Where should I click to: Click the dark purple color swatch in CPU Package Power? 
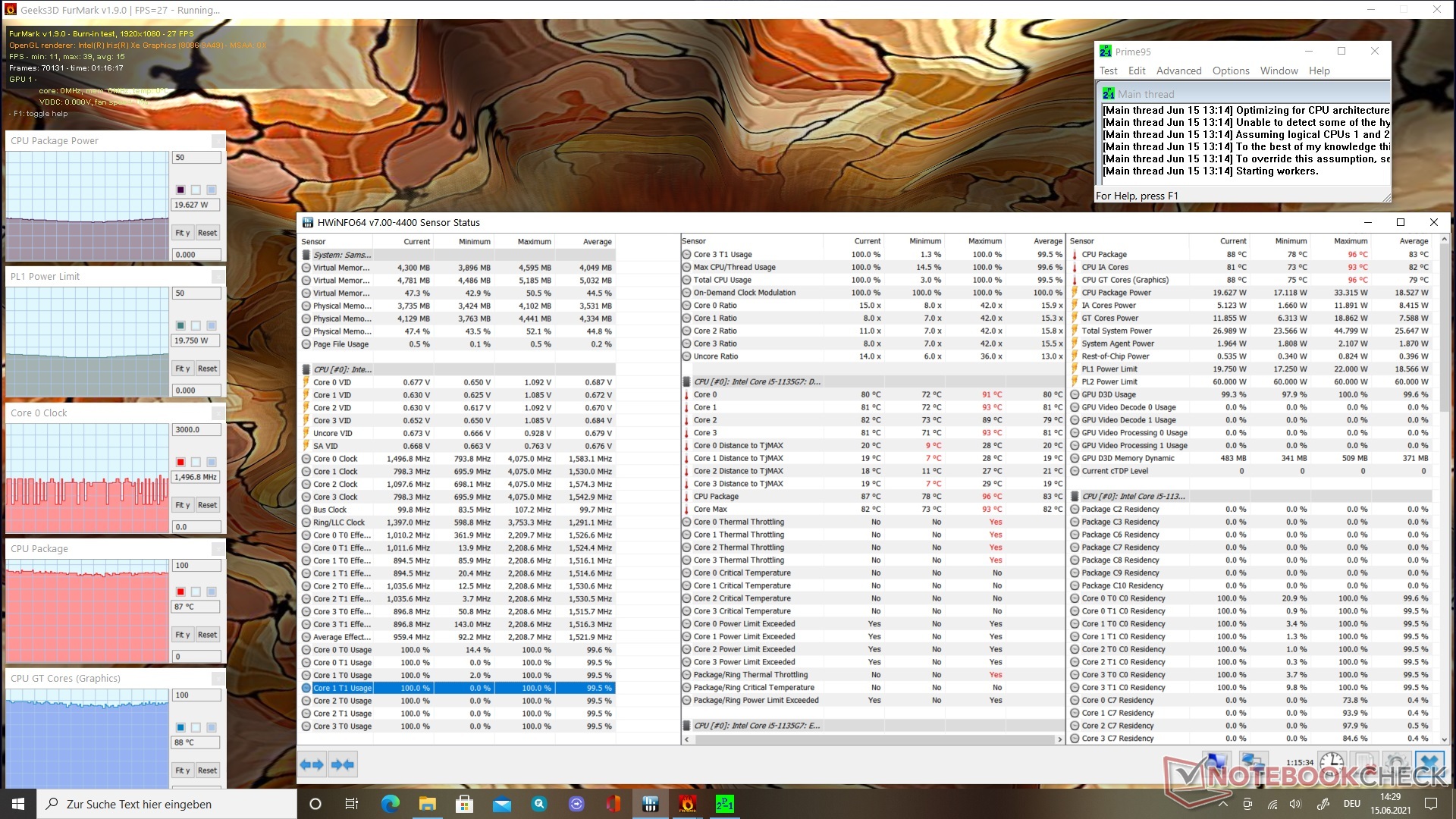[x=180, y=190]
